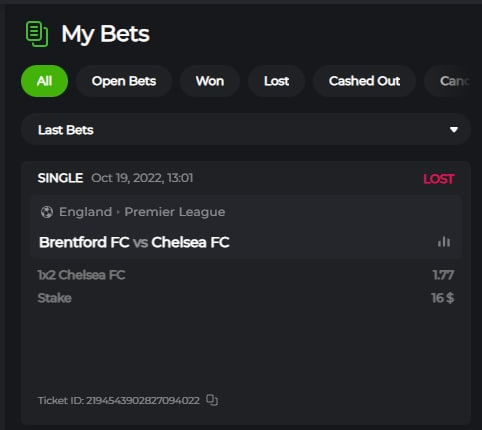Click the Premier League breadcrumb
Image resolution: width=482 pixels, height=430 pixels.
tap(175, 212)
